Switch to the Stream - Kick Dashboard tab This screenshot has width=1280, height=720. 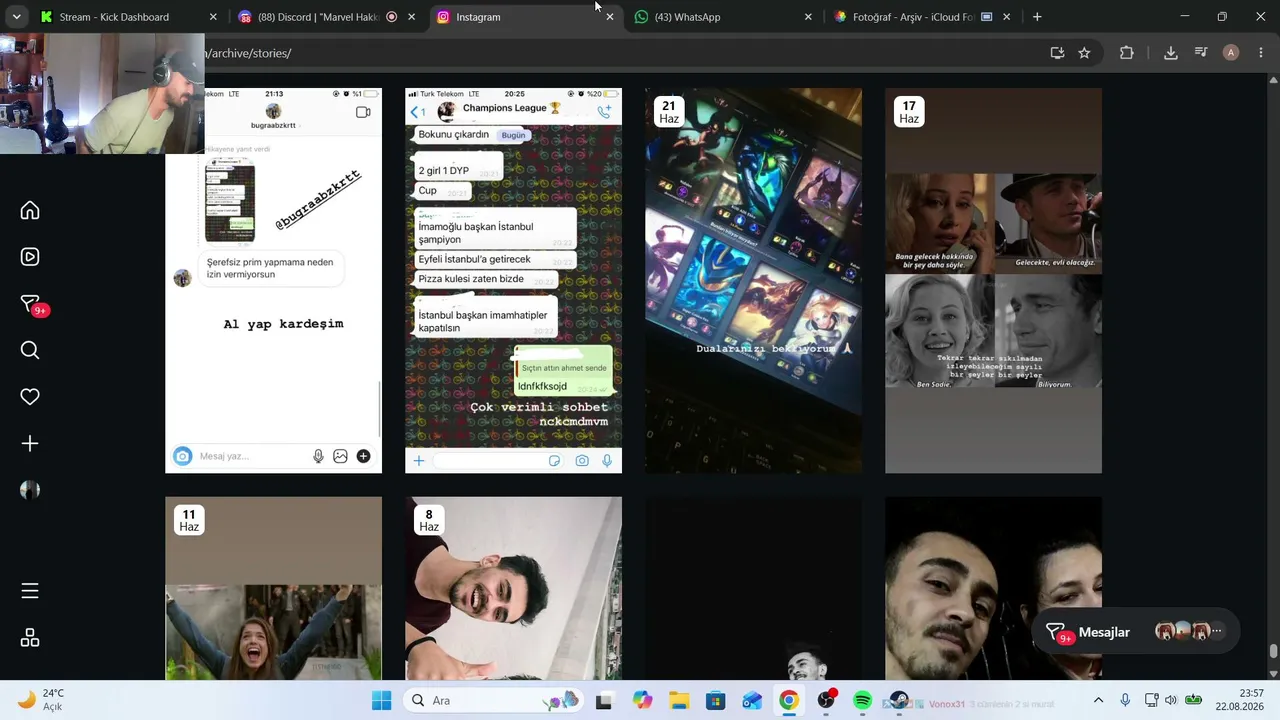128,17
